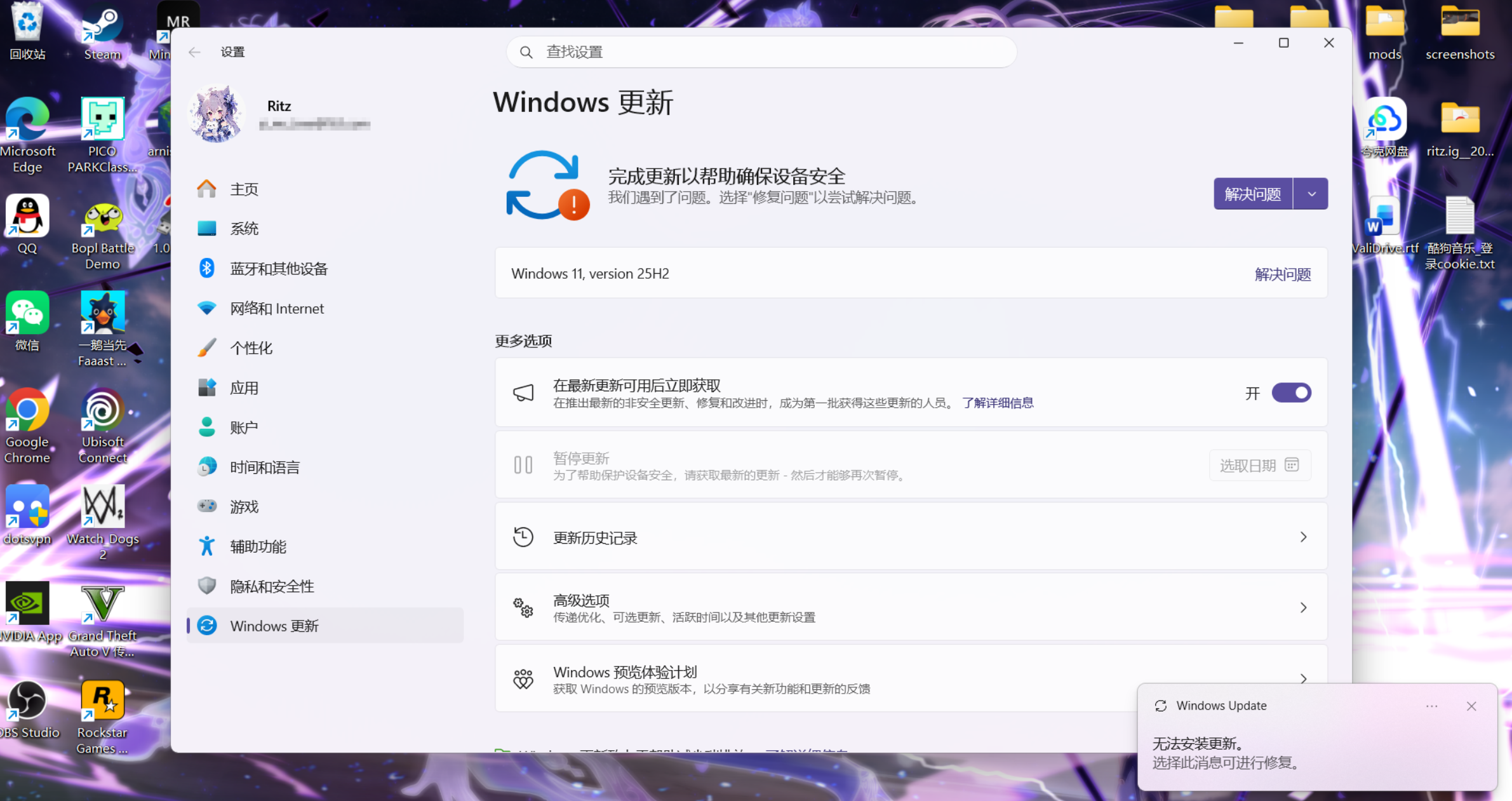The height and width of the screenshot is (801, 1512).
Task: Expand the 解决问题 split-button dropdown arrow
Action: pos(1311,194)
